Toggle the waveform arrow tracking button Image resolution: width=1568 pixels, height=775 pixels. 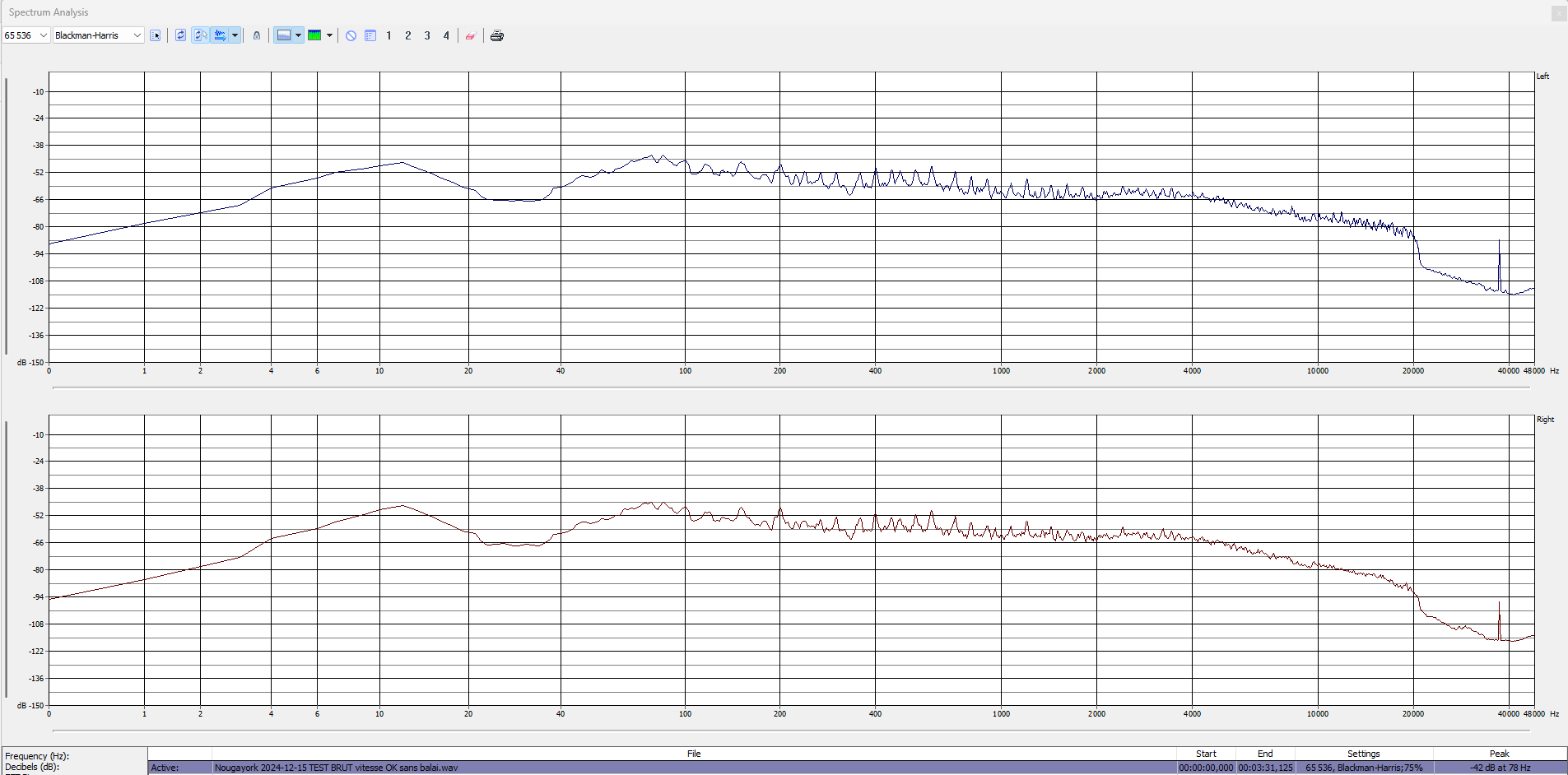[x=220, y=35]
